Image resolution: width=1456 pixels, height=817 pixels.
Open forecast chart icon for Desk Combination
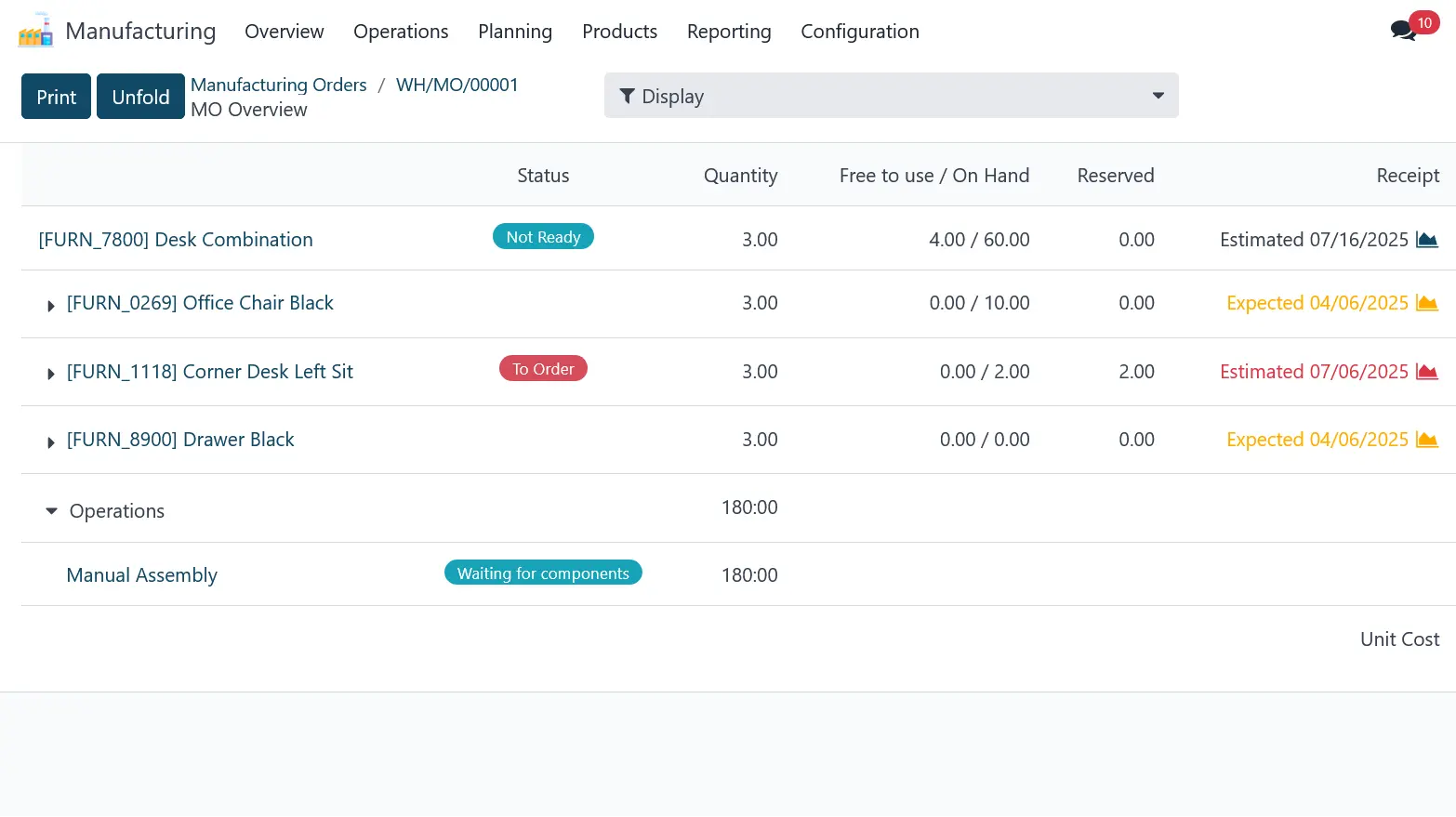pyautogui.click(x=1426, y=240)
